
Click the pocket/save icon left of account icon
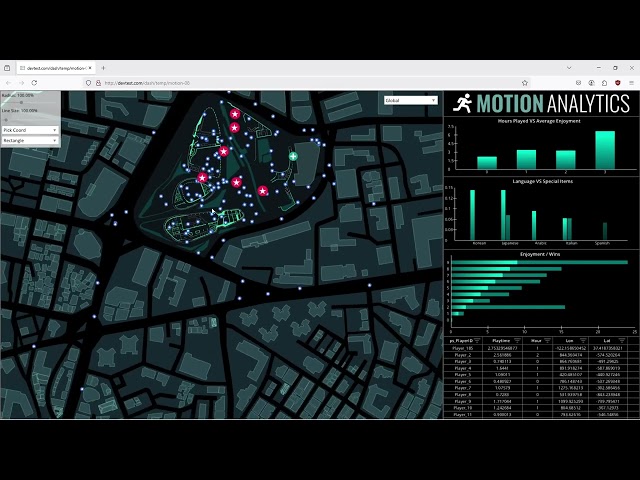tap(578, 83)
